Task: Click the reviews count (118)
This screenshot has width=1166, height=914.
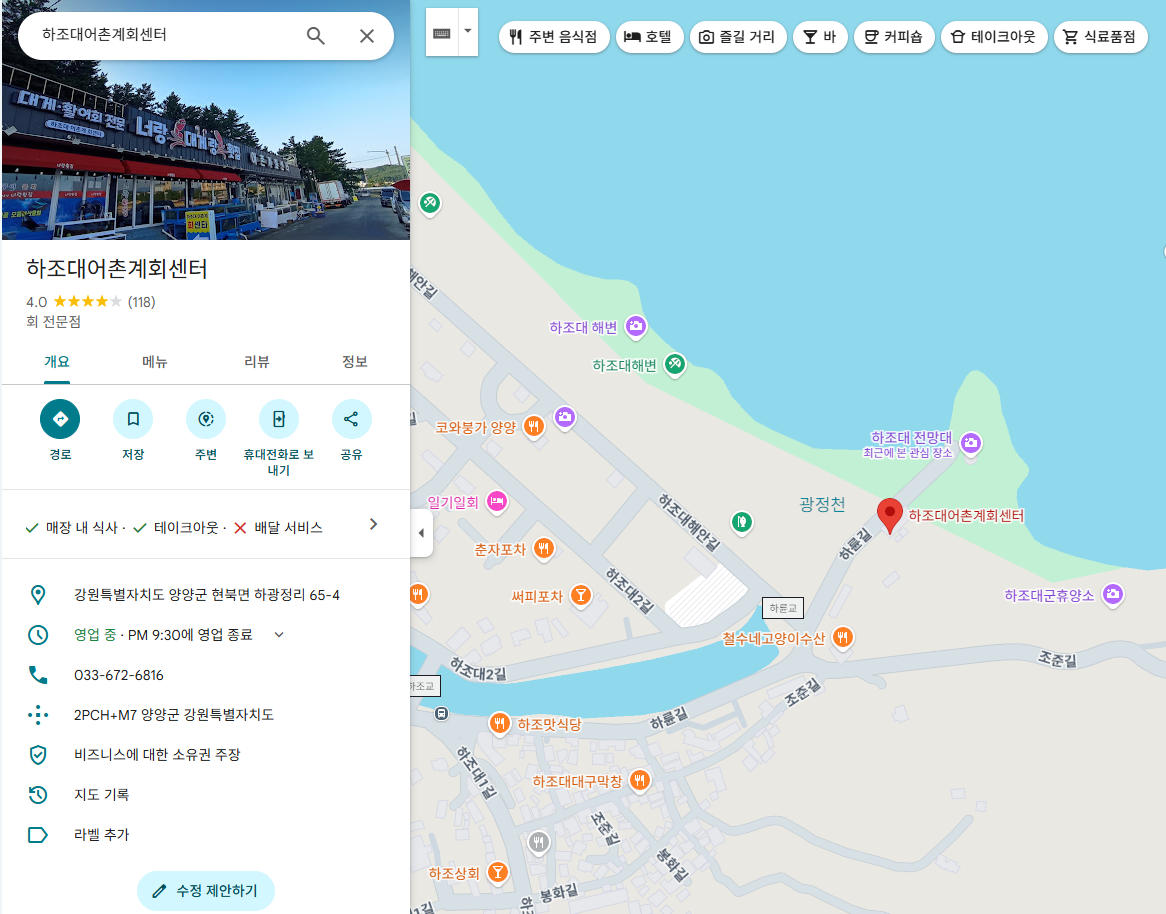Action: 141,302
